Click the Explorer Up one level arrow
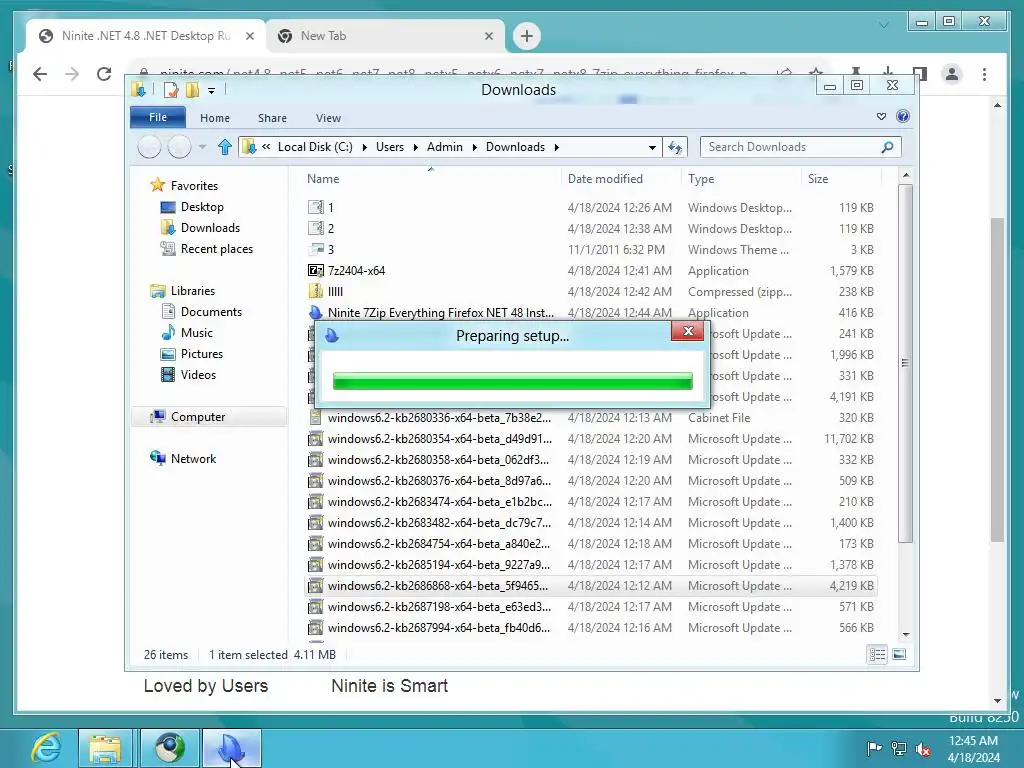 225,147
